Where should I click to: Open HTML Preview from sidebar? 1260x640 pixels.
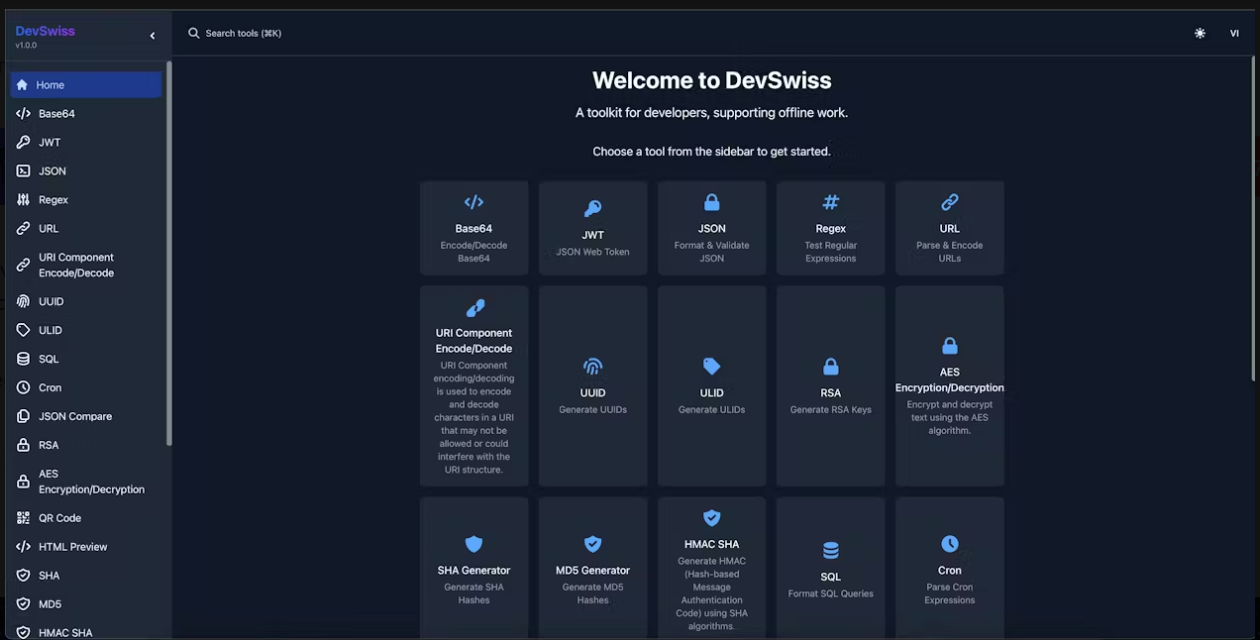pyautogui.click(x=86, y=547)
